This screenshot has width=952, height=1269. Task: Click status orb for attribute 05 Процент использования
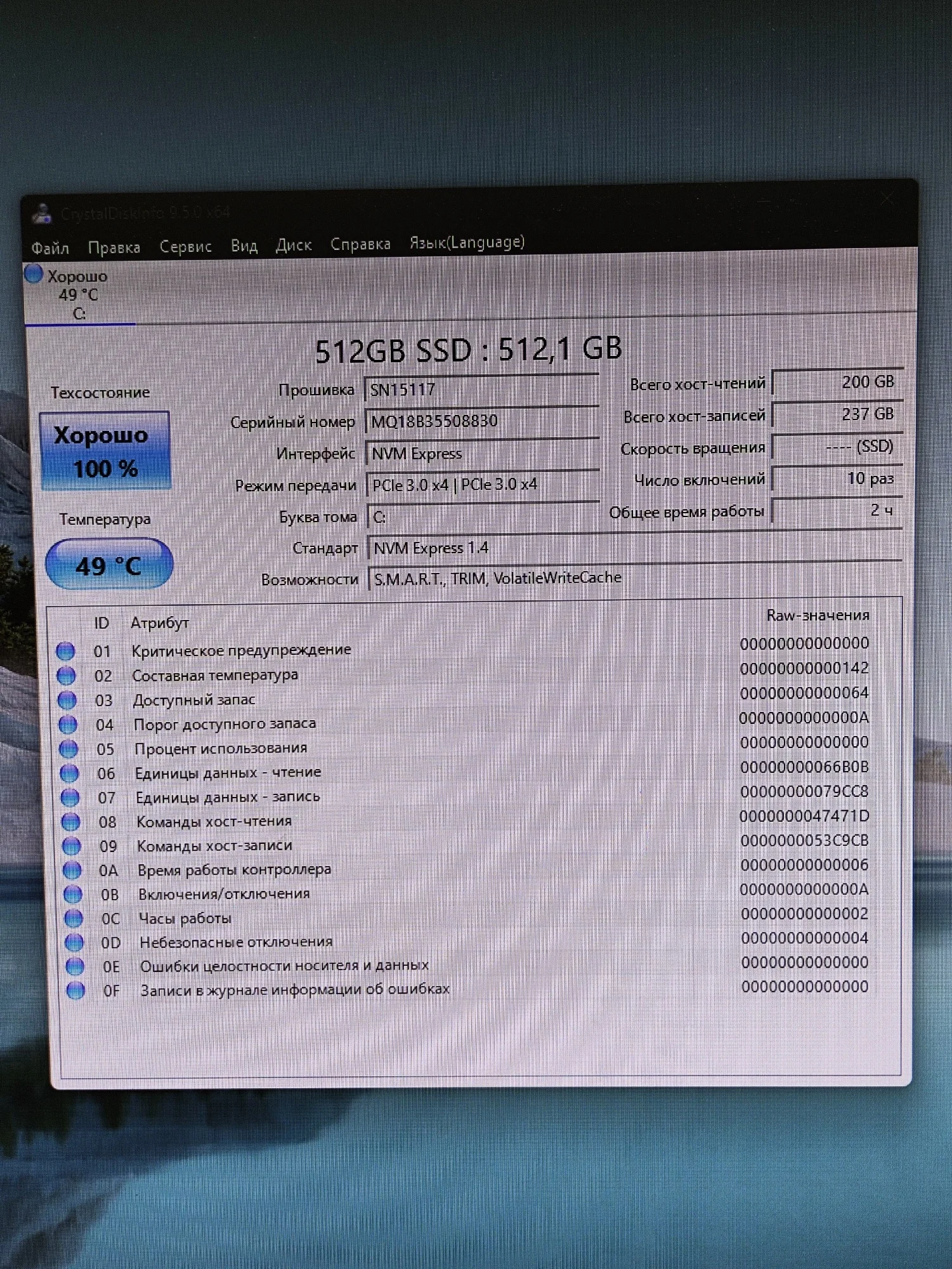click(68, 749)
